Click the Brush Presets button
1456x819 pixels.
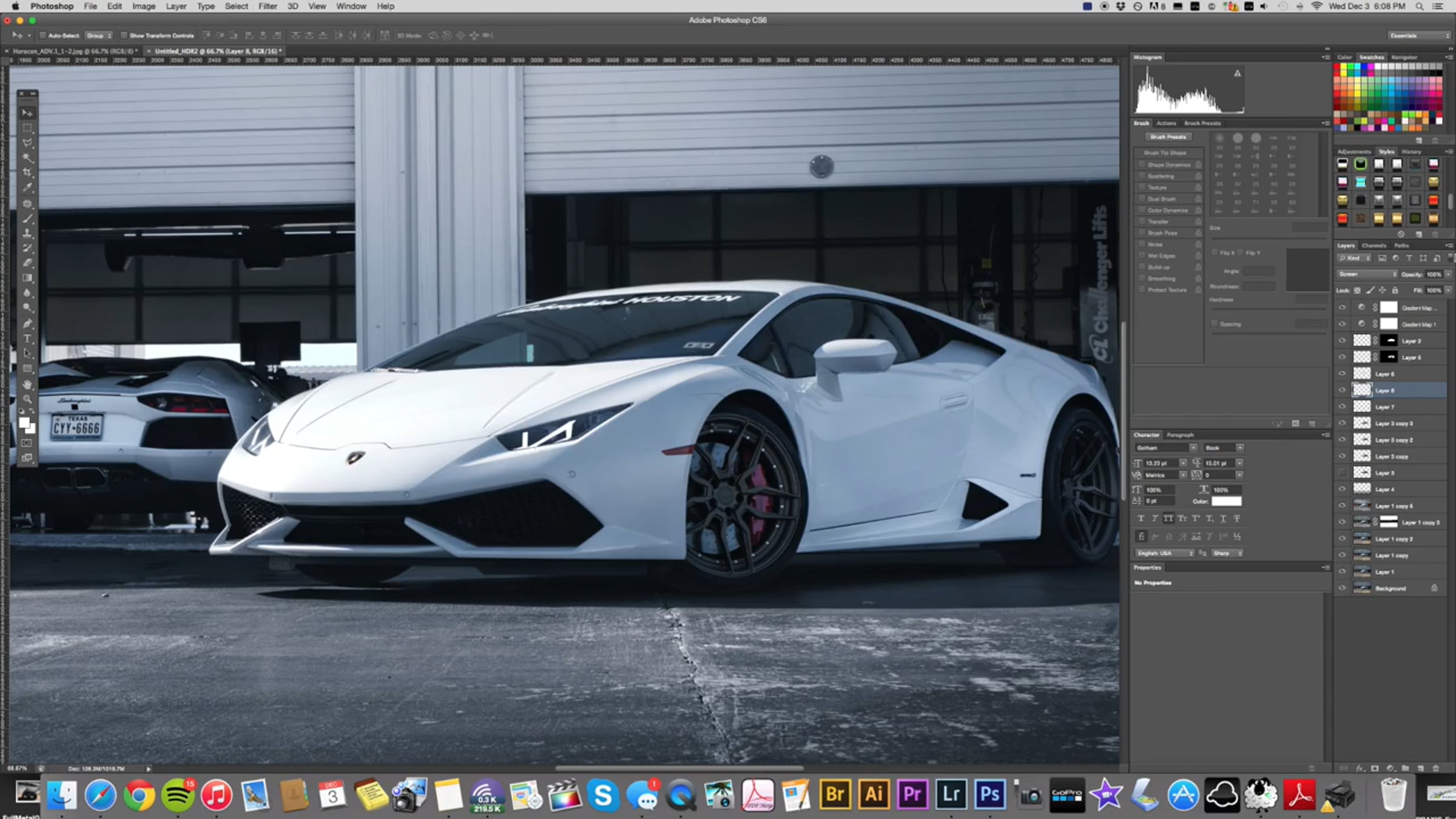click(1168, 137)
